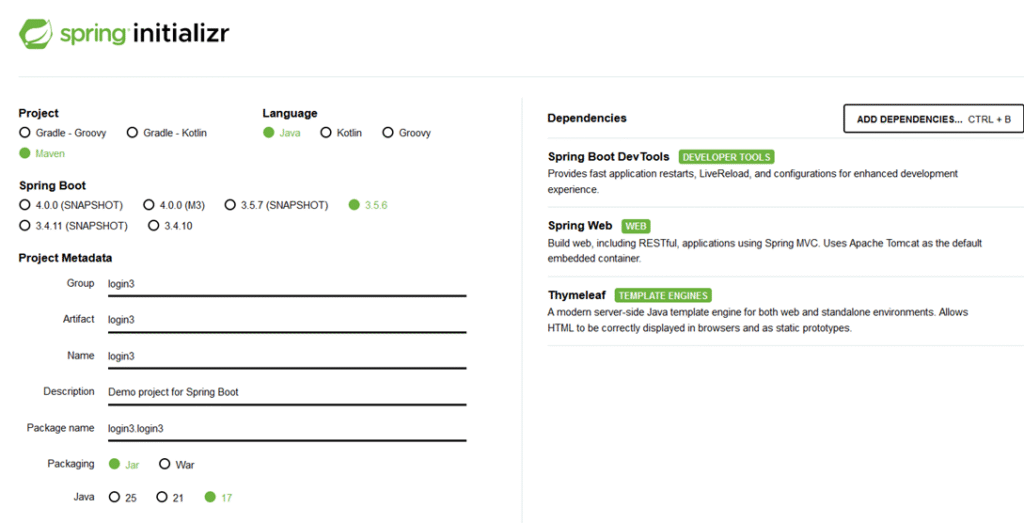The height and width of the screenshot is (523, 1024).
Task: Select Kotlin as the language
Action: point(326,133)
